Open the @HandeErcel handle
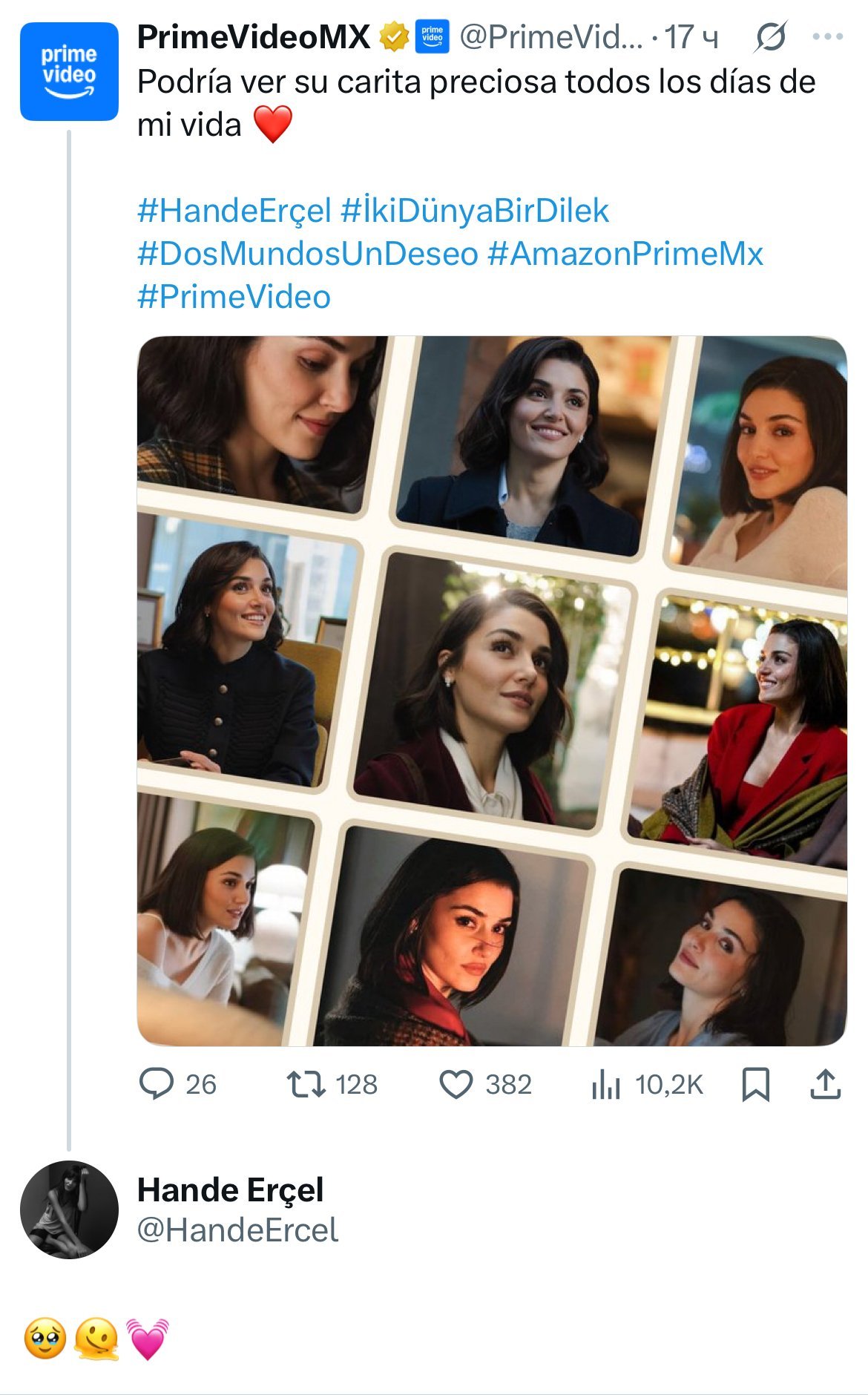The image size is (868, 1395). point(237,1230)
